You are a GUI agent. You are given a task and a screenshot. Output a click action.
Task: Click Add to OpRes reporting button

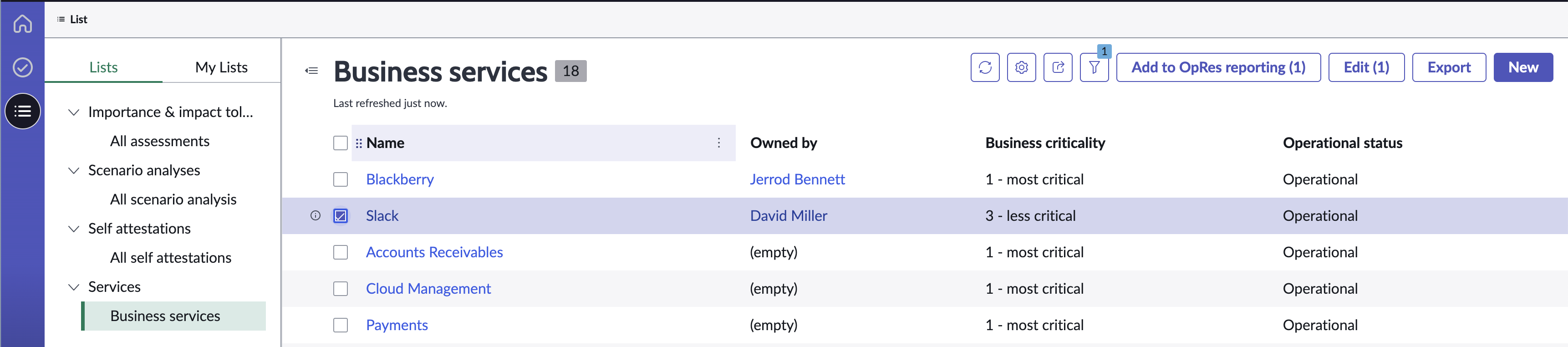pos(1219,67)
